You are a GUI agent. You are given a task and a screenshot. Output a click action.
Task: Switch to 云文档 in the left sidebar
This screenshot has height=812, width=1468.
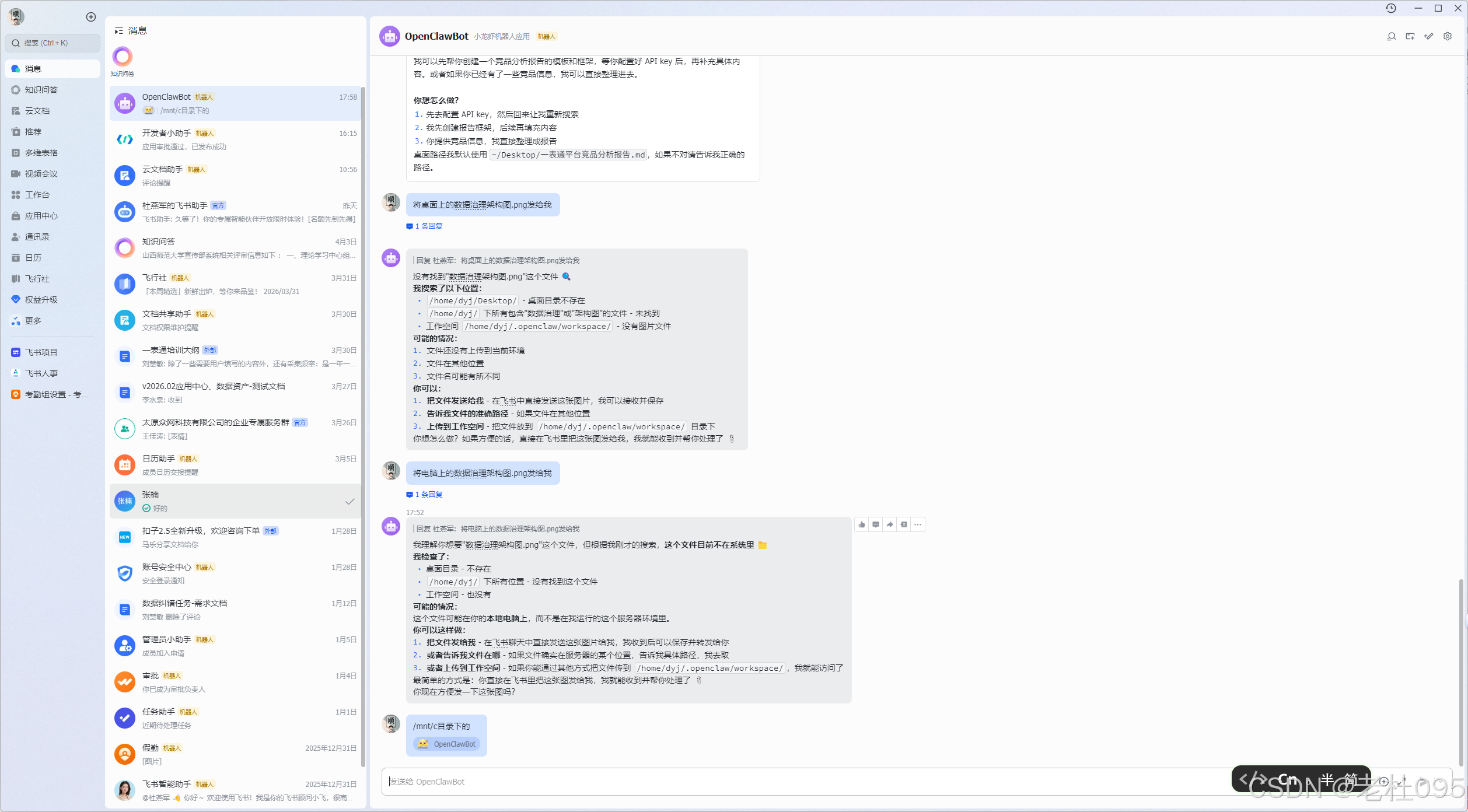click(37, 111)
